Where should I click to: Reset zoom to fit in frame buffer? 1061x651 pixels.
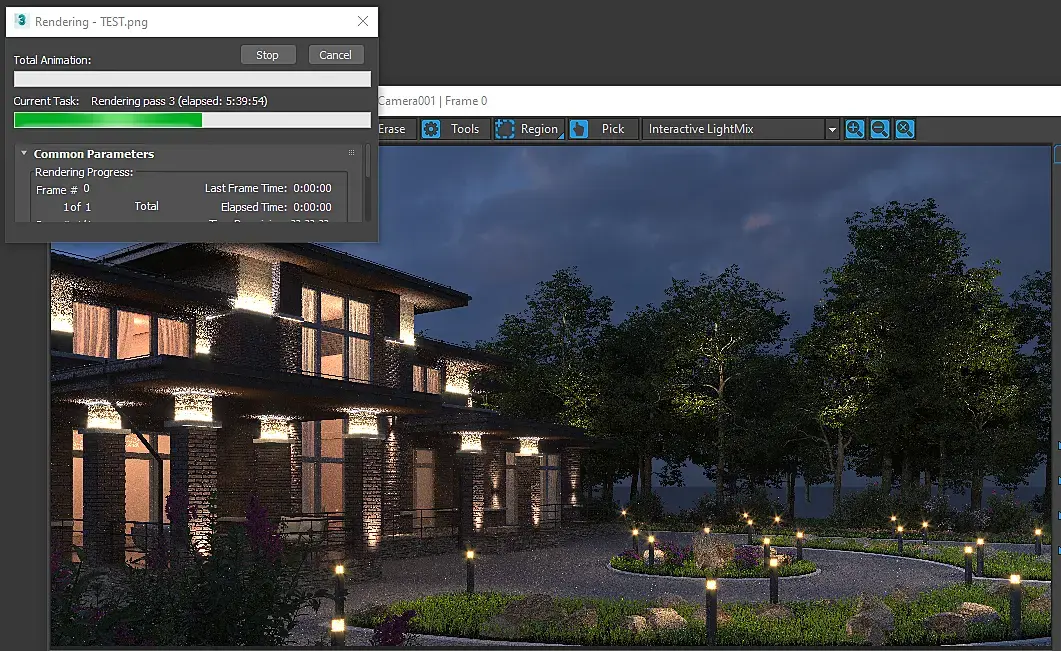(x=905, y=129)
